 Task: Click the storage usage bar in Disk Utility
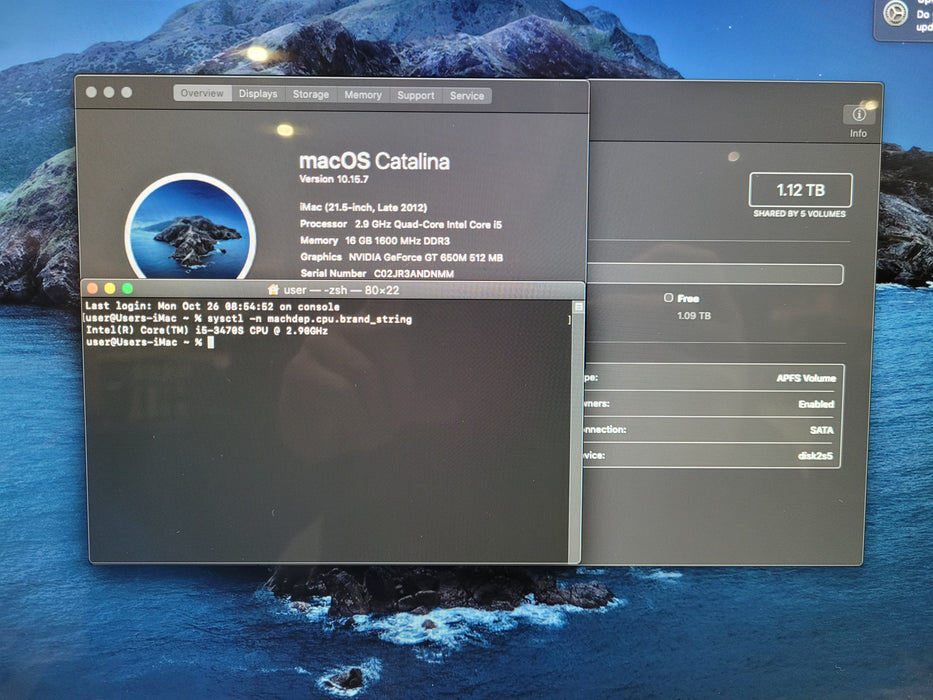[715, 274]
